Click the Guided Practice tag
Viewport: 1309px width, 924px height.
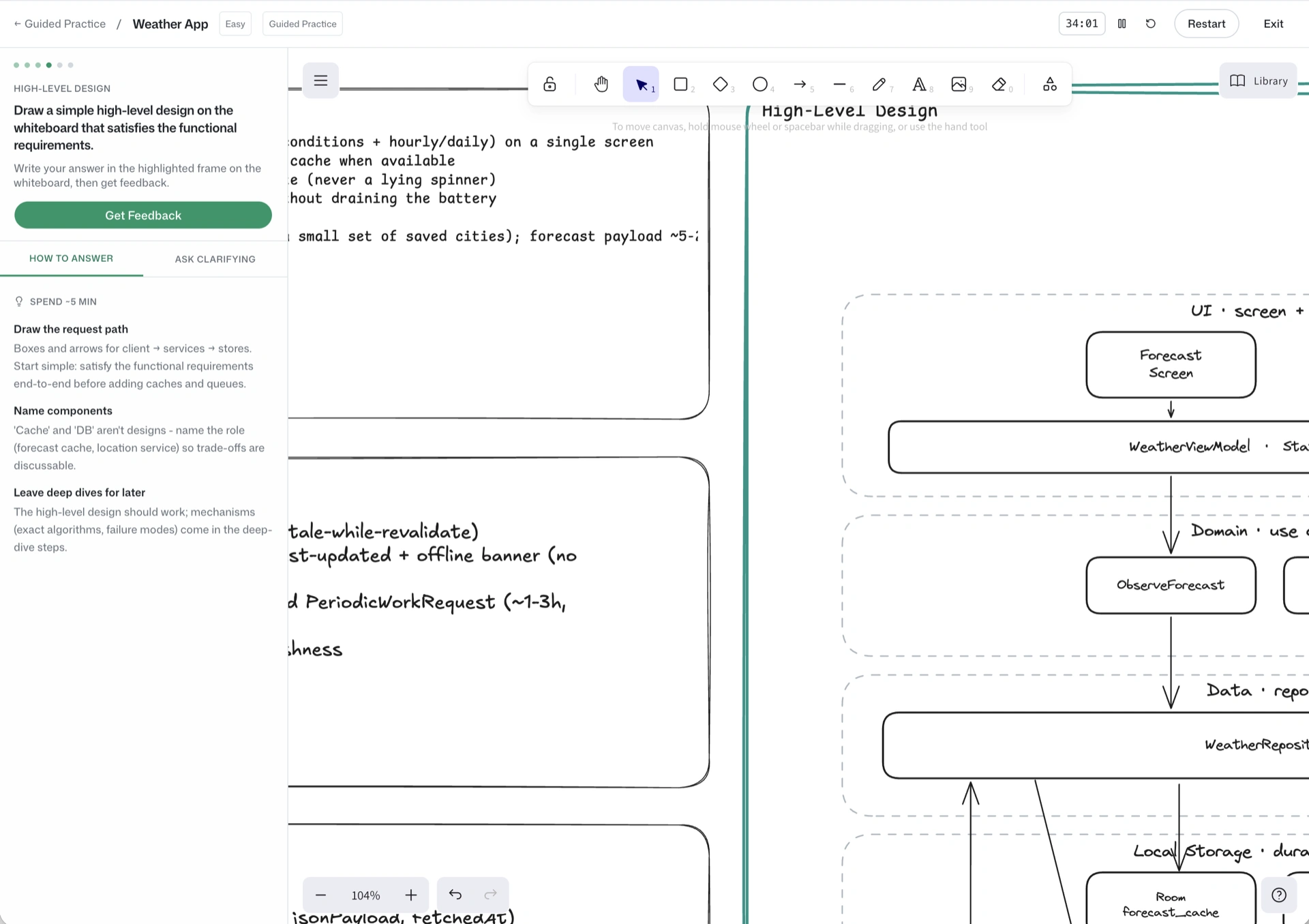point(303,24)
